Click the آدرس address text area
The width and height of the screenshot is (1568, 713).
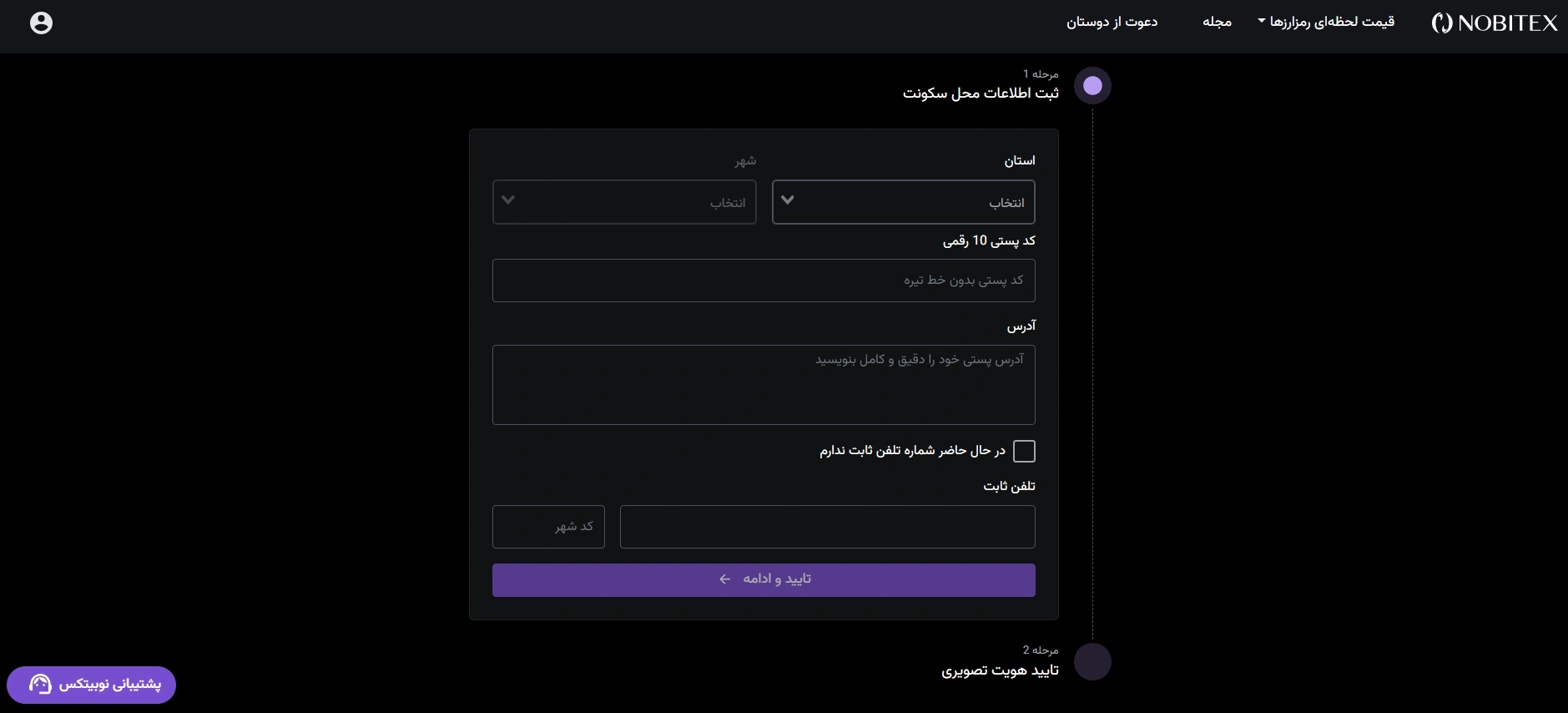764,385
